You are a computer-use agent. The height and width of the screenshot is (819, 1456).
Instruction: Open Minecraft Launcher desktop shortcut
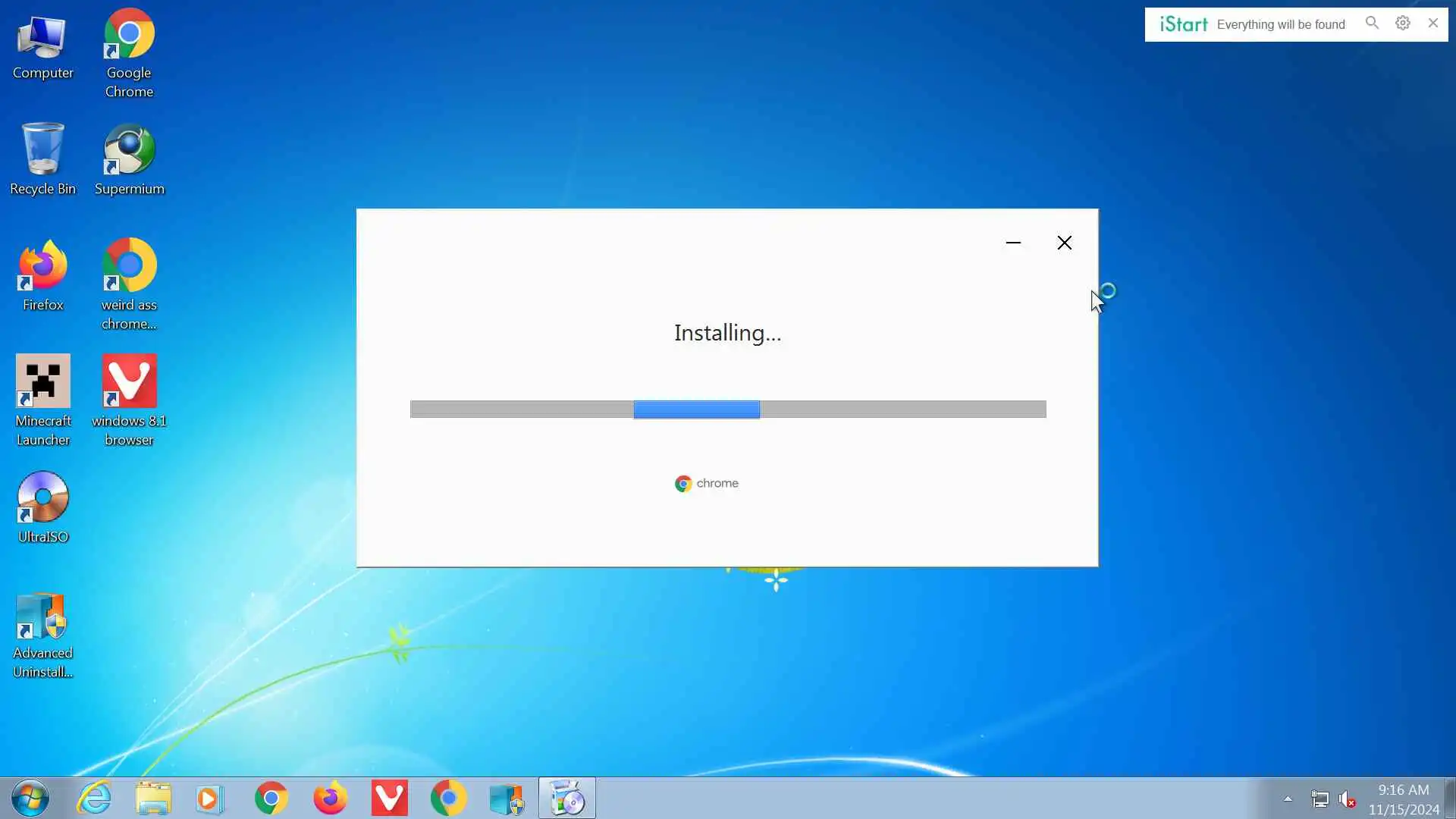coord(42,399)
